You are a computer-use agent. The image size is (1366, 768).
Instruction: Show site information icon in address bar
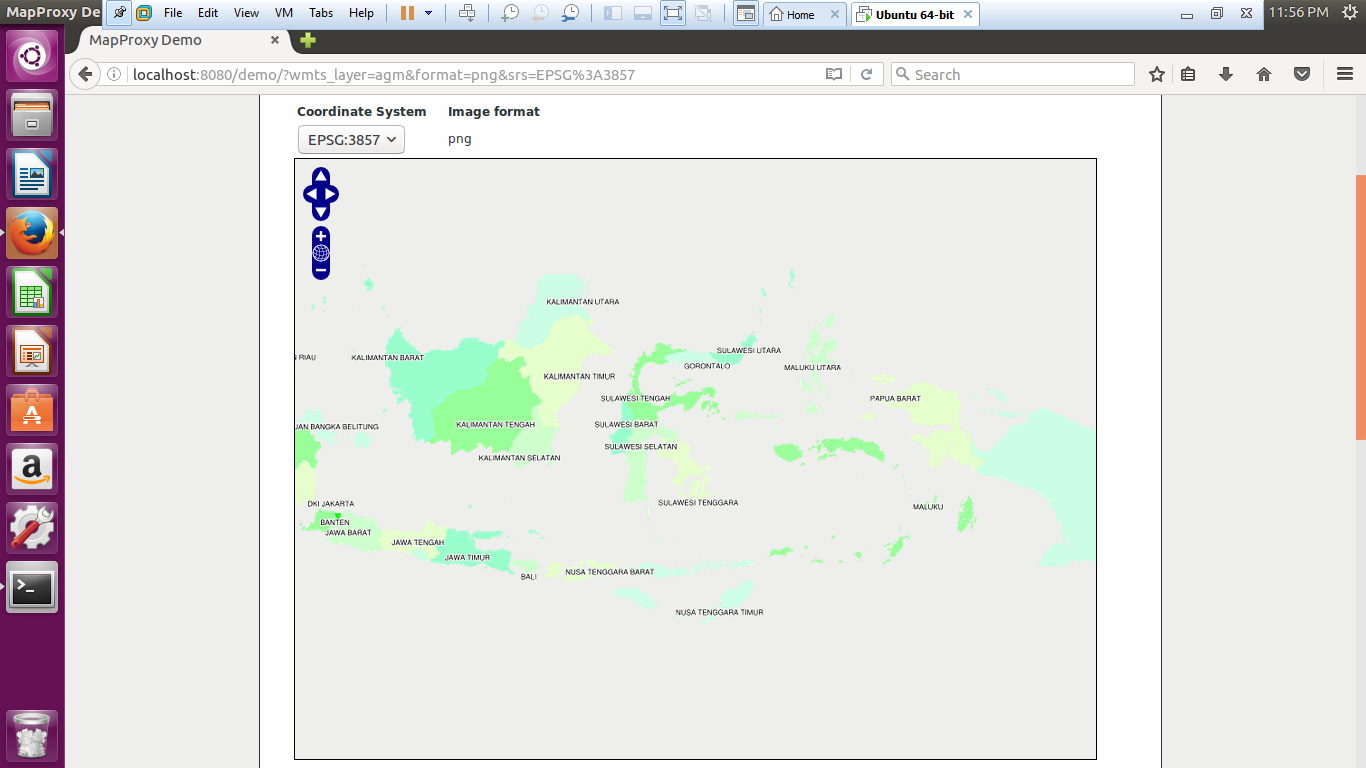[x=114, y=74]
